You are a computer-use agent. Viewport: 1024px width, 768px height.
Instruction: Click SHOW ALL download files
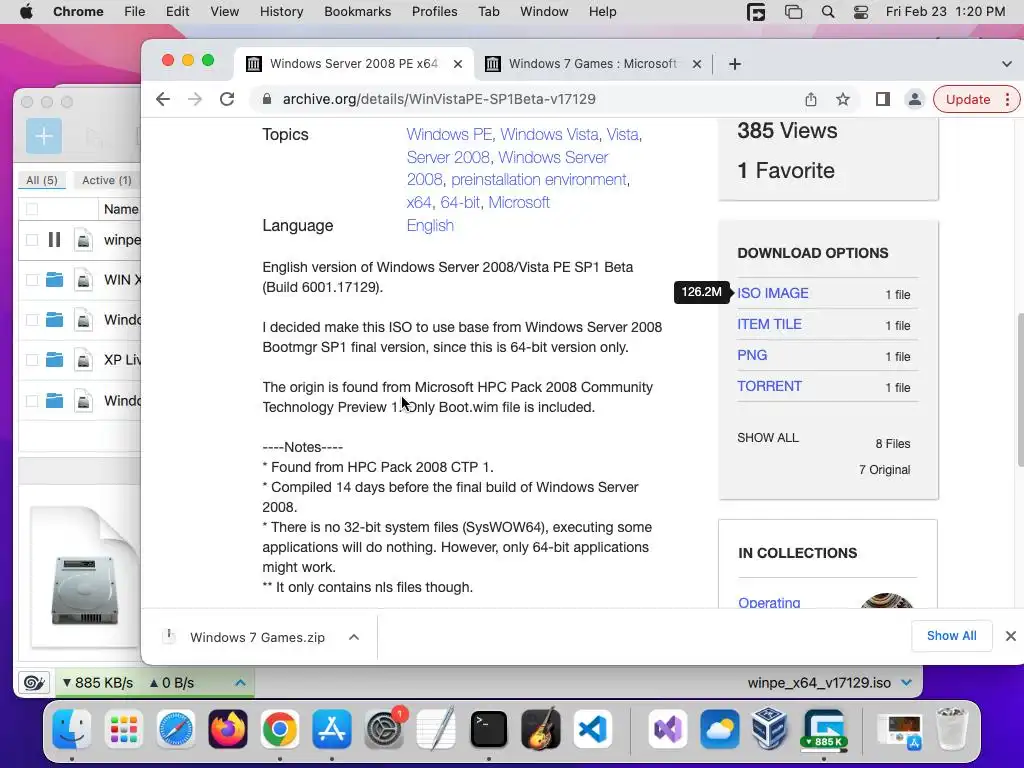tap(767, 438)
